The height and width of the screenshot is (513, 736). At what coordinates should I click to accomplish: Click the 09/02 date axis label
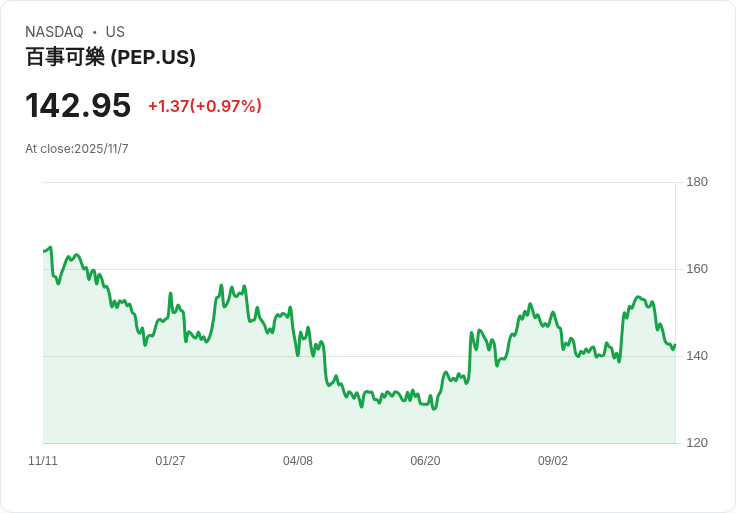pyautogui.click(x=553, y=461)
